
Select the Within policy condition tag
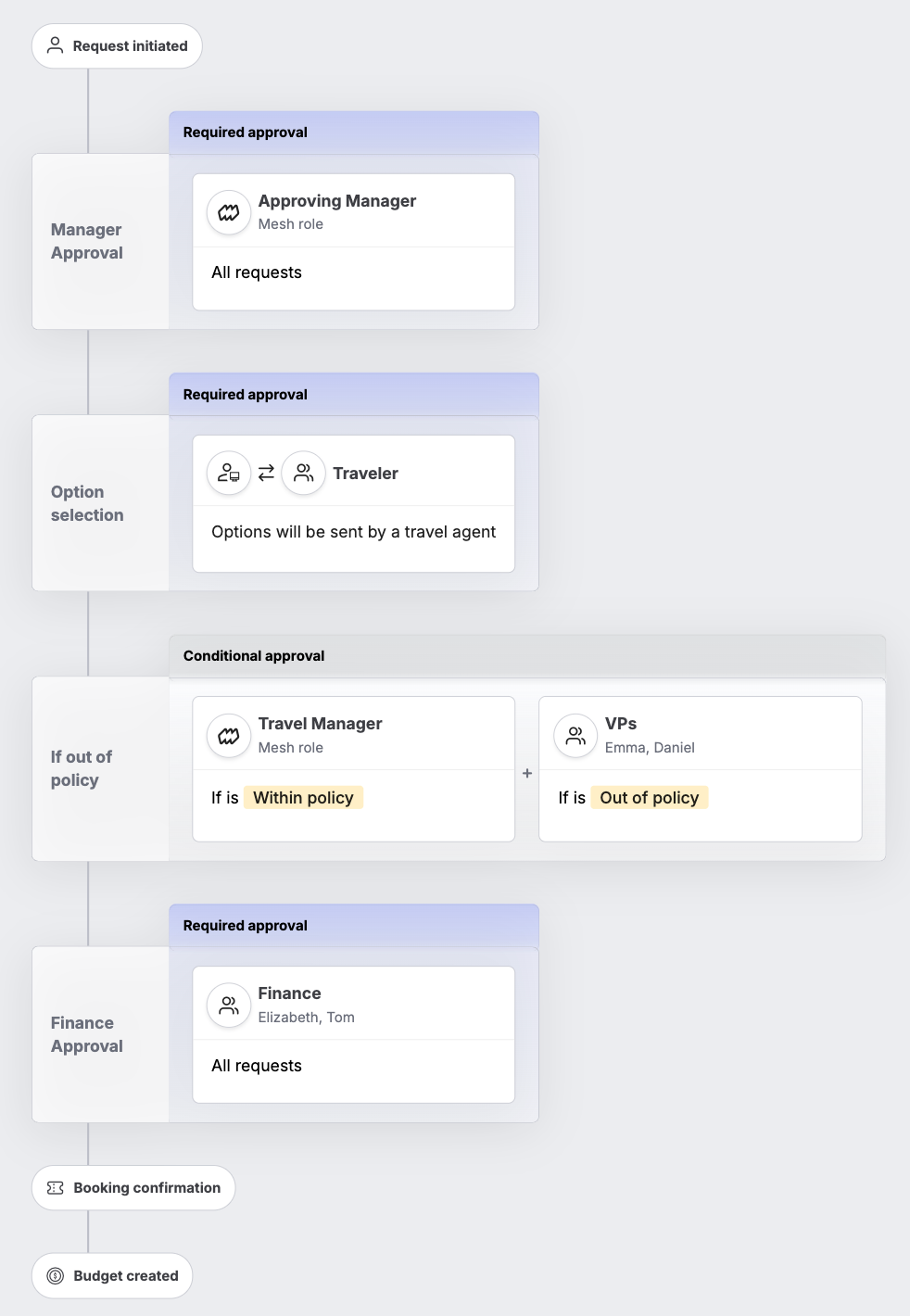click(303, 798)
